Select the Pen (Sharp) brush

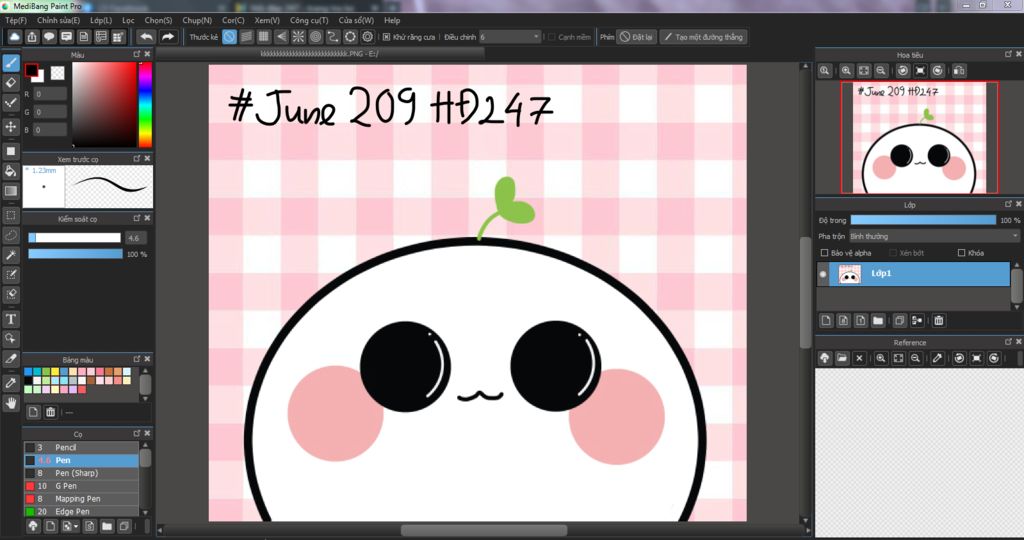click(81, 473)
